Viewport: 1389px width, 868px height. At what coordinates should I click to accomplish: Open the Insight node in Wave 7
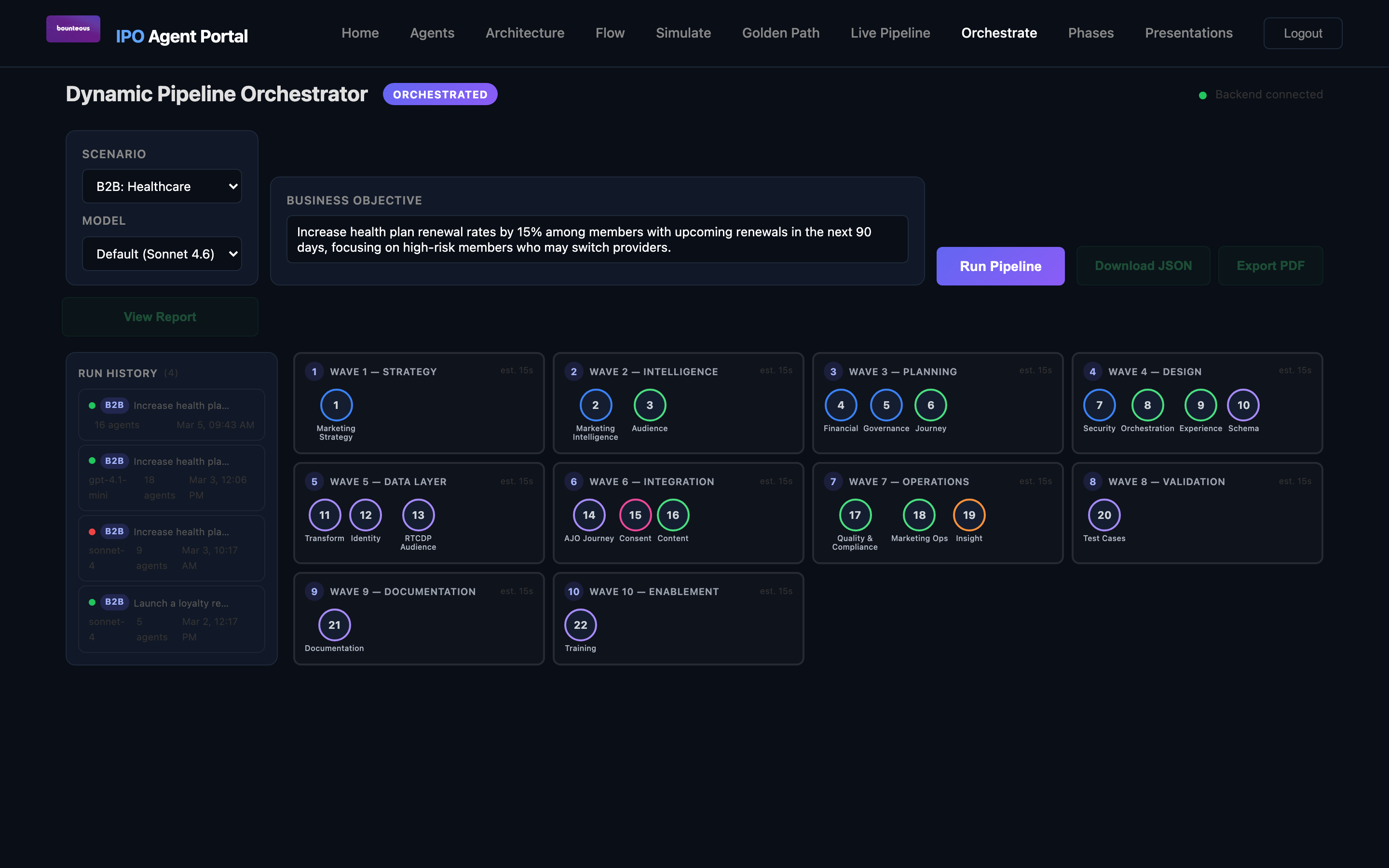tap(969, 515)
